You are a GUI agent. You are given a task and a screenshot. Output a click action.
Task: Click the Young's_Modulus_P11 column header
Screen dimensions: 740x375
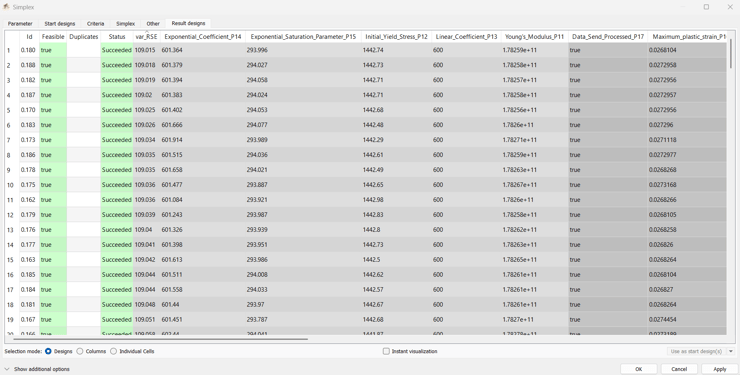[x=534, y=37]
